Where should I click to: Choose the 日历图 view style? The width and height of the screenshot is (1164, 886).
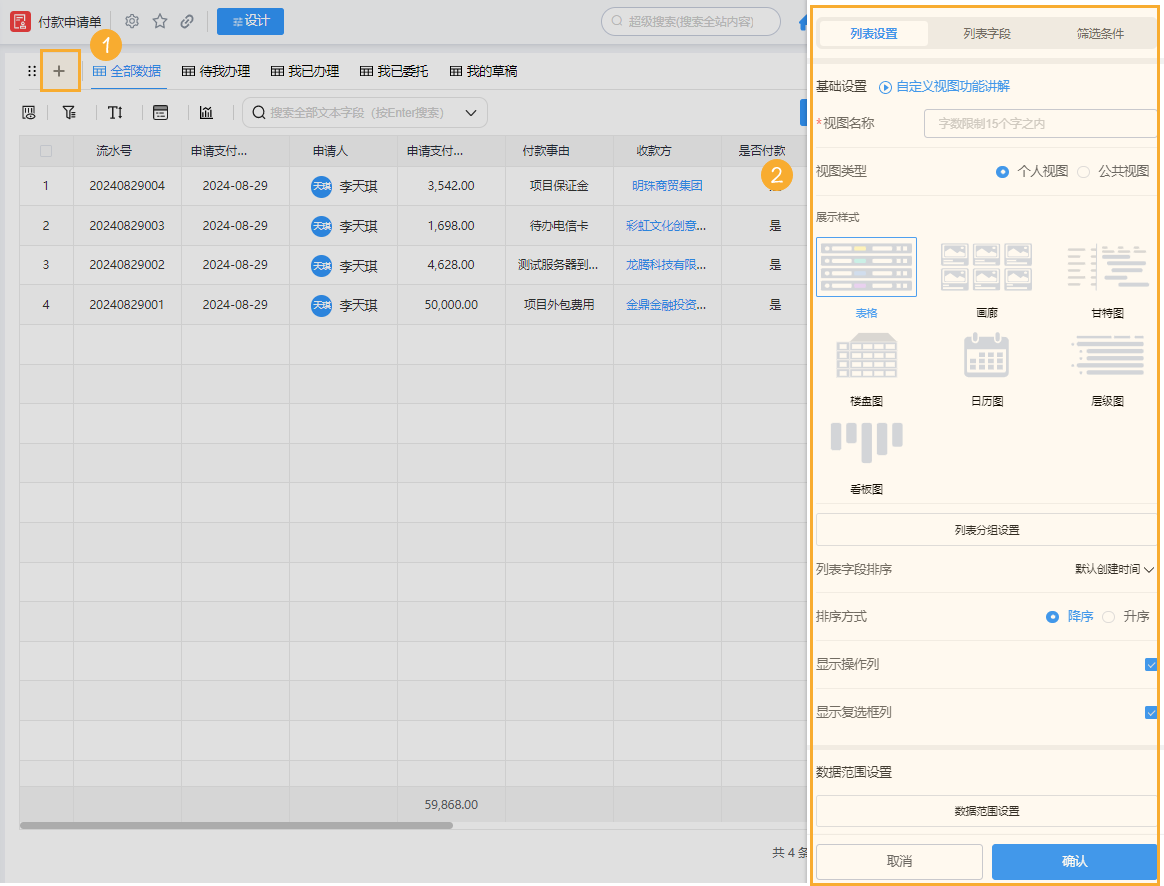(x=985, y=355)
